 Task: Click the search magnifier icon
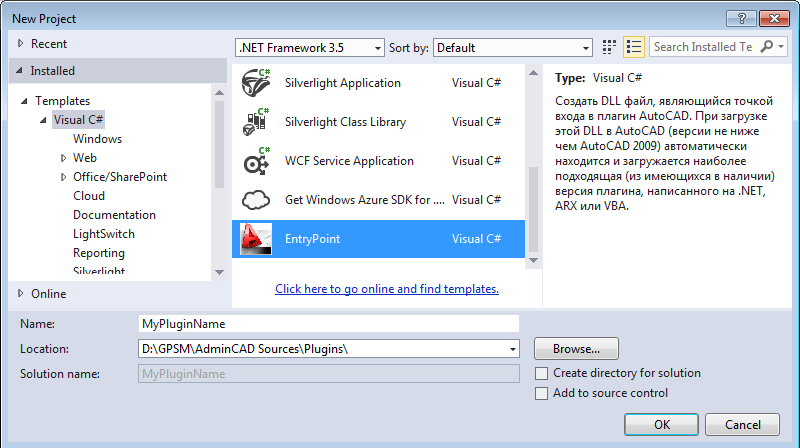[767, 47]
